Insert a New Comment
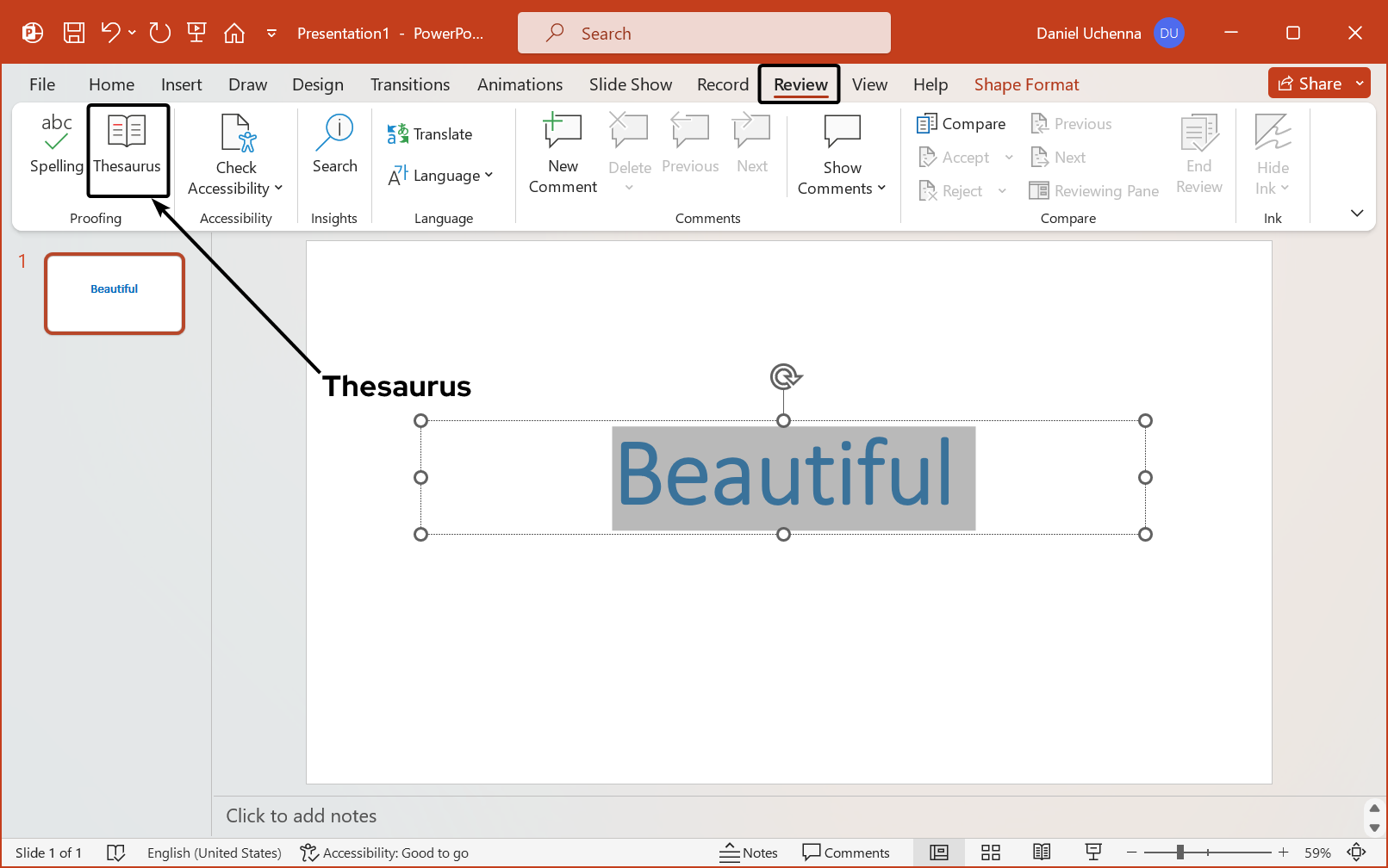This screenshot has width=1388, height=868. 561,153
